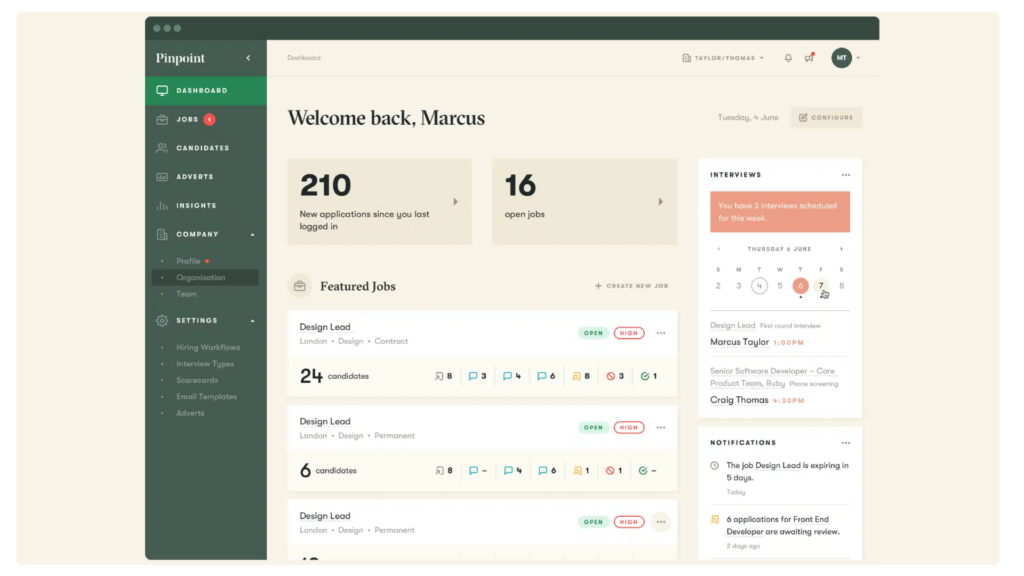This screenshot has width=1024, height=576.
Task: Click rejected count 1 in 6-candidates row
Action: click(614, 471)
